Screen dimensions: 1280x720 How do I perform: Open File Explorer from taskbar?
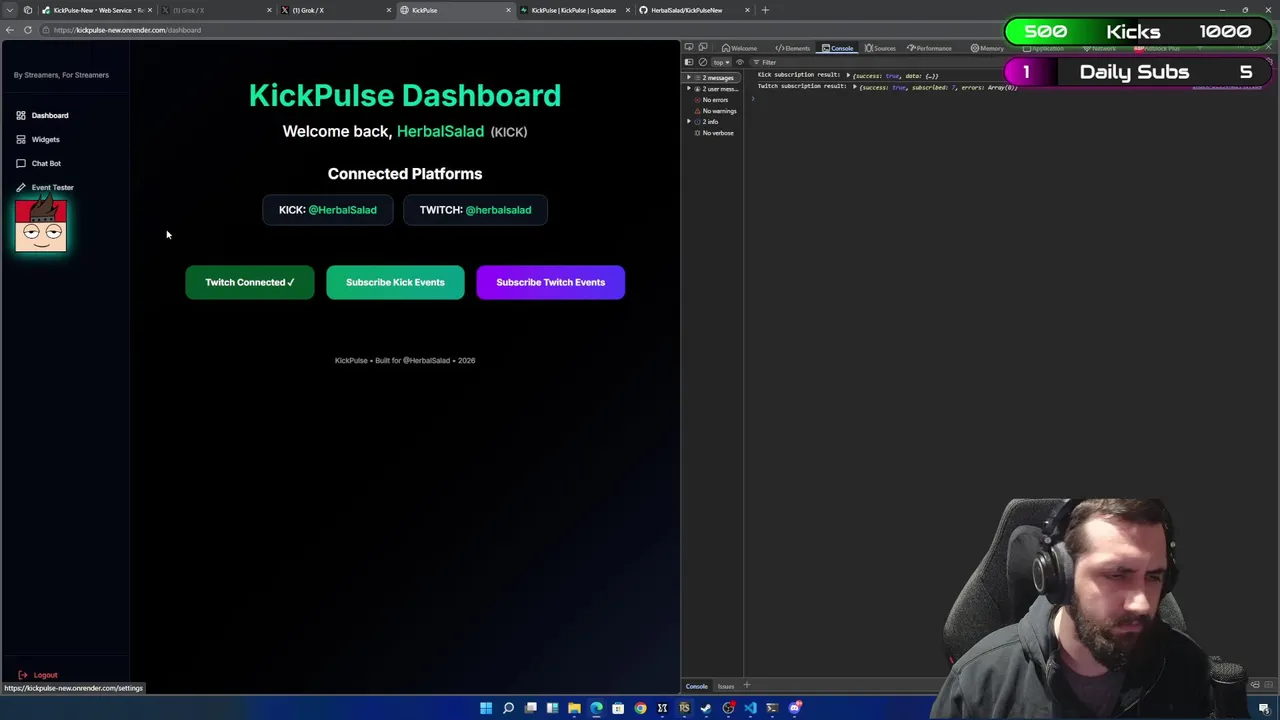[x=574, y=708]
